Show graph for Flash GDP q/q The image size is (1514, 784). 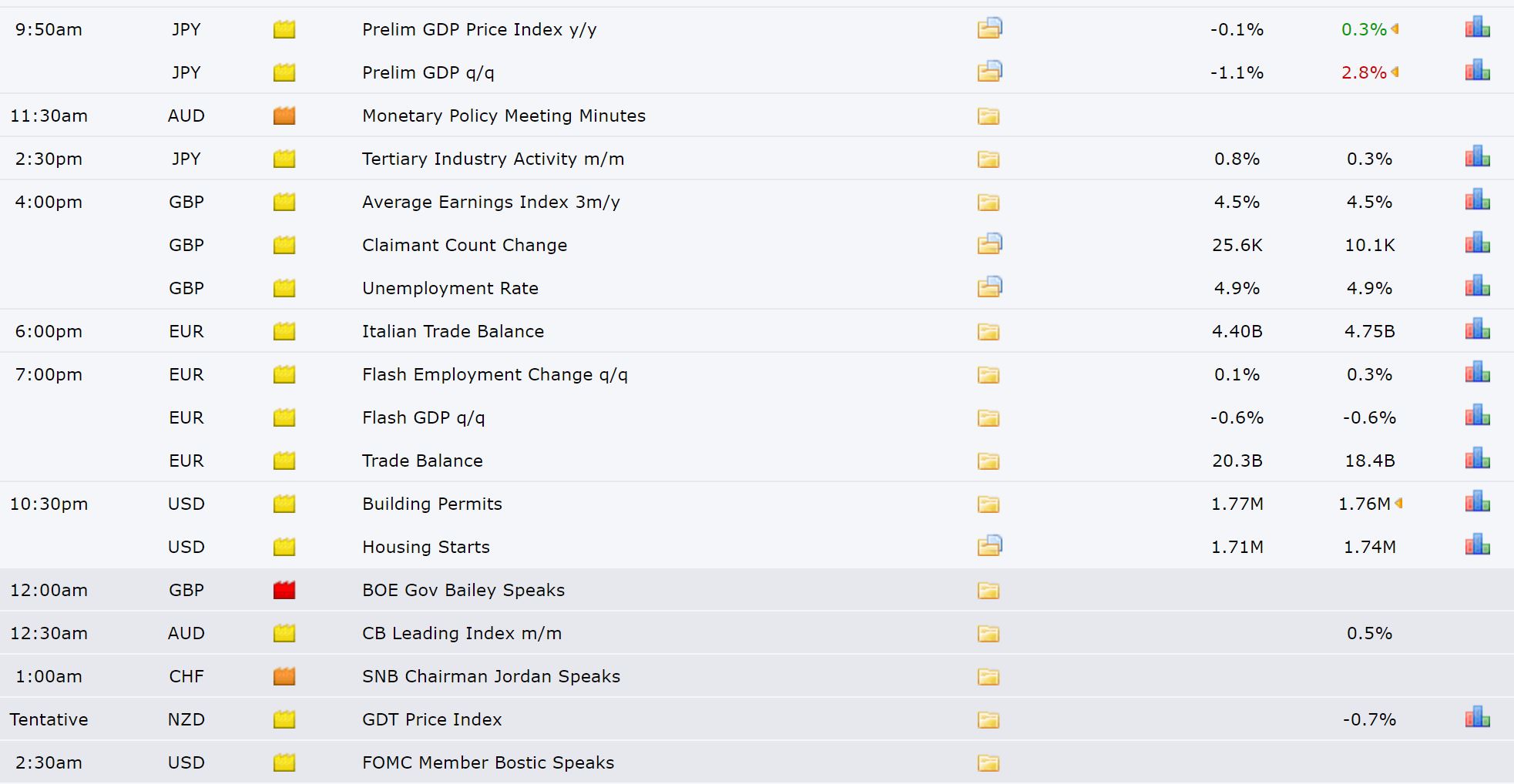point(1478,416)
